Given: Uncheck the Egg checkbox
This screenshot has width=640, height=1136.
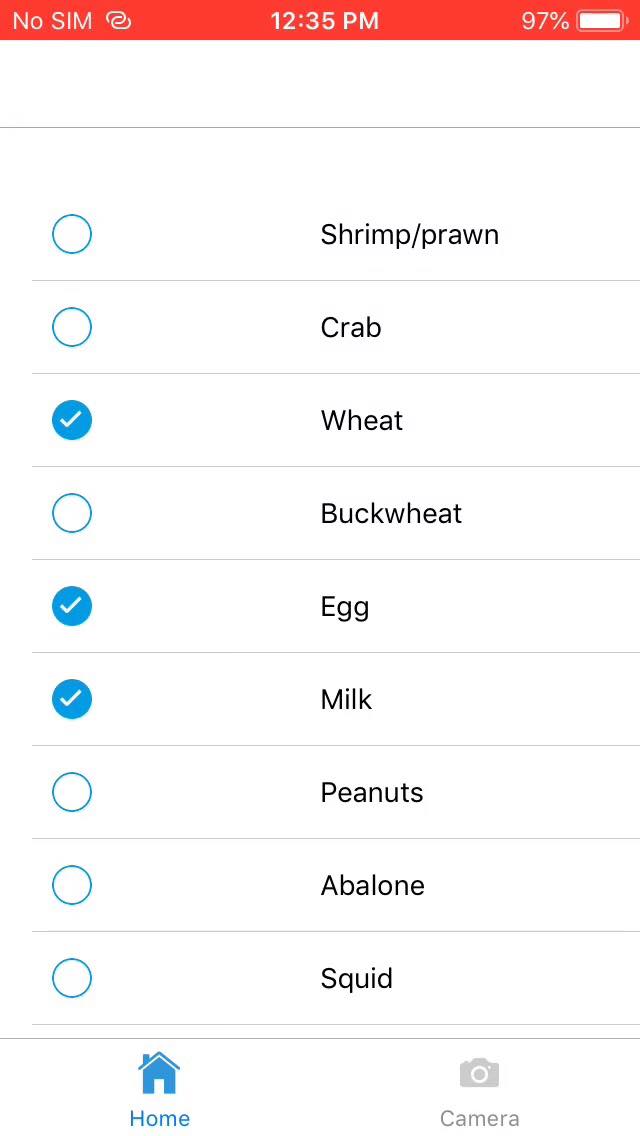Looking at the screenshot, I should [72, 606].
